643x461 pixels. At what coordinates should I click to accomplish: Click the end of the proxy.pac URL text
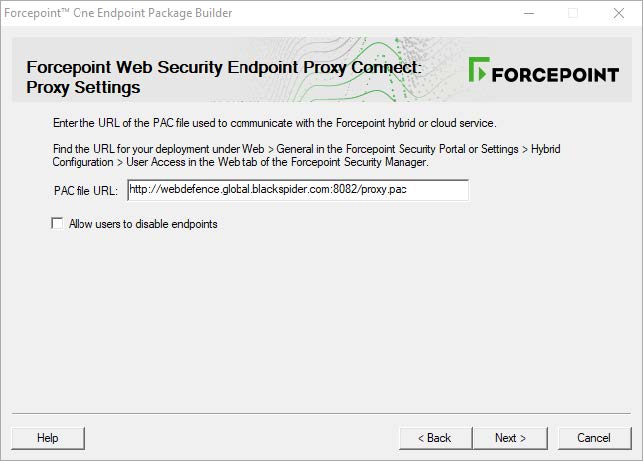[x=407, y=190]
